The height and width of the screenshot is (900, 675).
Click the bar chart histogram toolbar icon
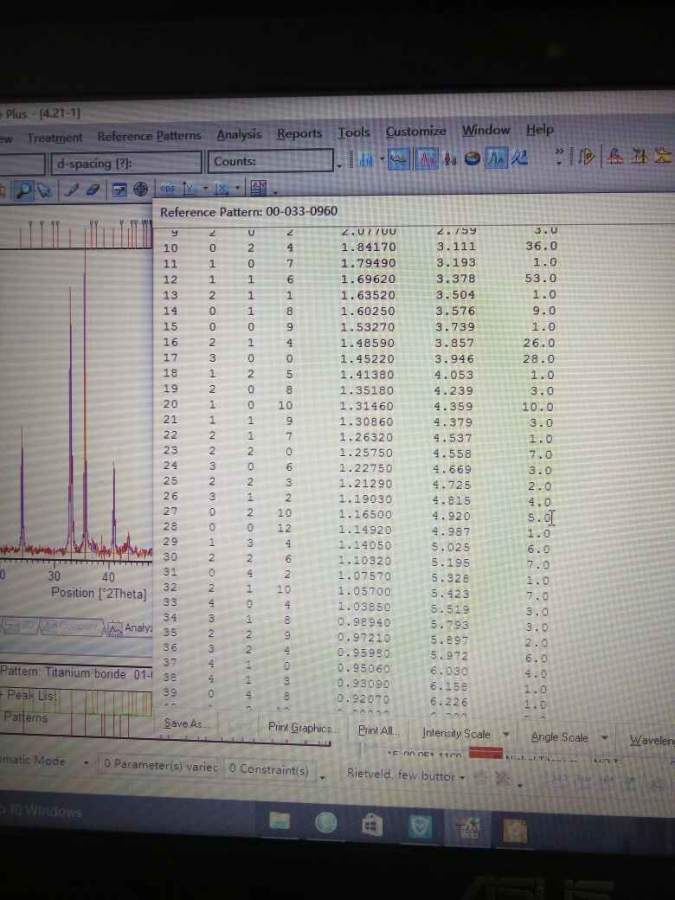(365, 160)
